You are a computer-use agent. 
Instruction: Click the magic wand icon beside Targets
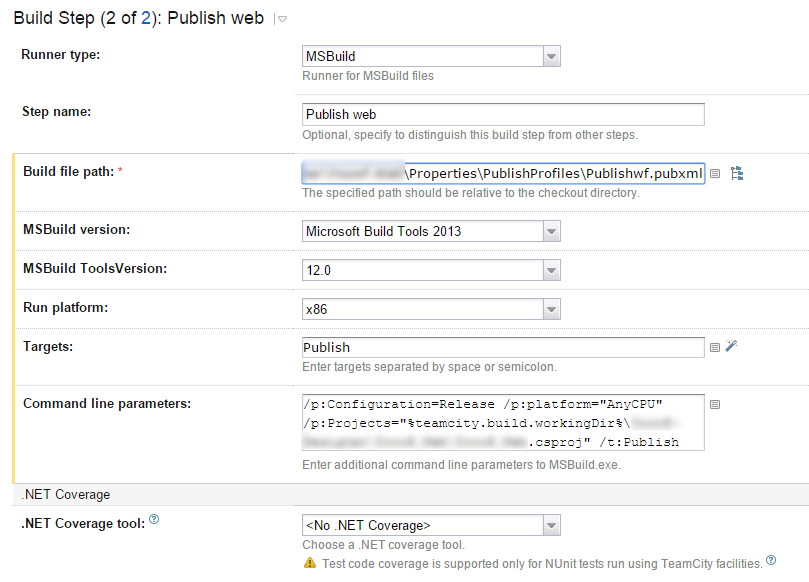[x=732, y=346]
